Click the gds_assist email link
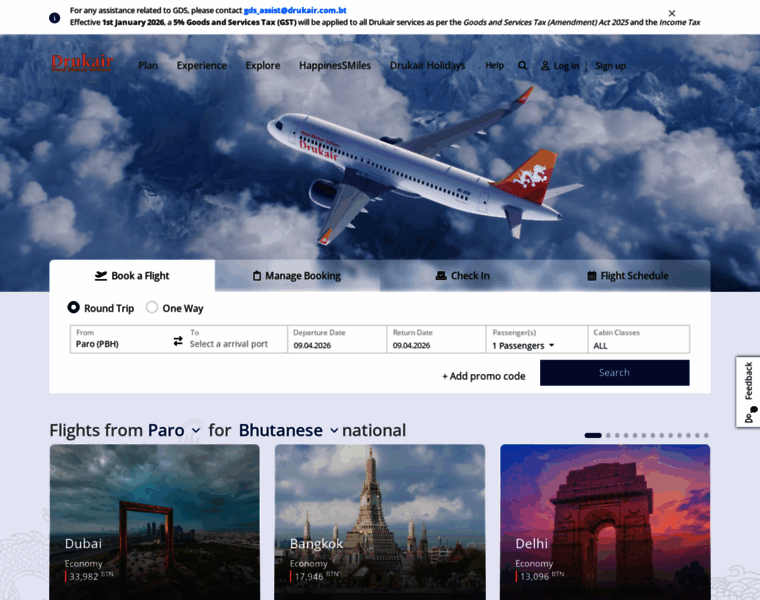 tap(295, 10)
